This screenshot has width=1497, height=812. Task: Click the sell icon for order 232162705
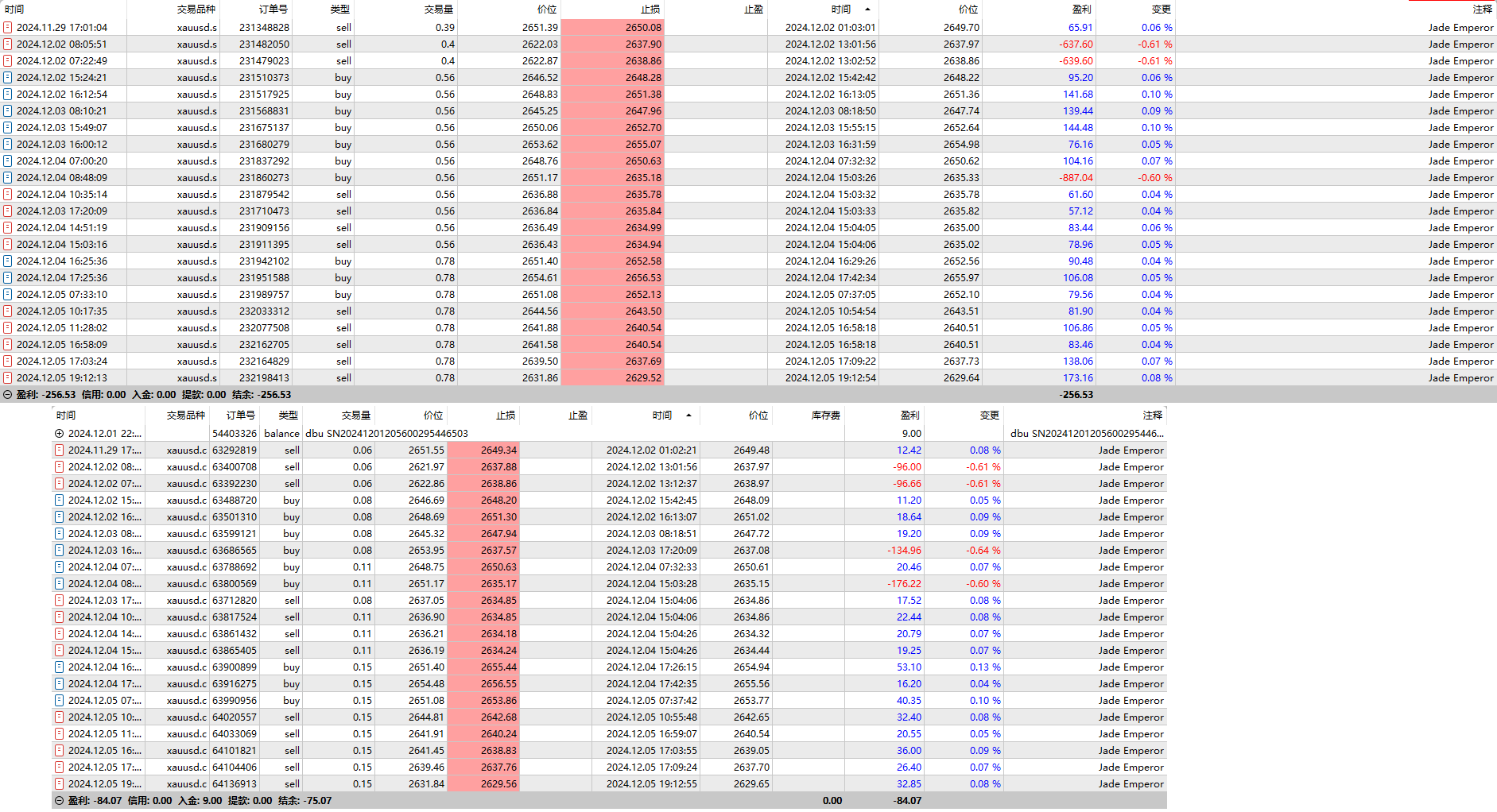7,344
